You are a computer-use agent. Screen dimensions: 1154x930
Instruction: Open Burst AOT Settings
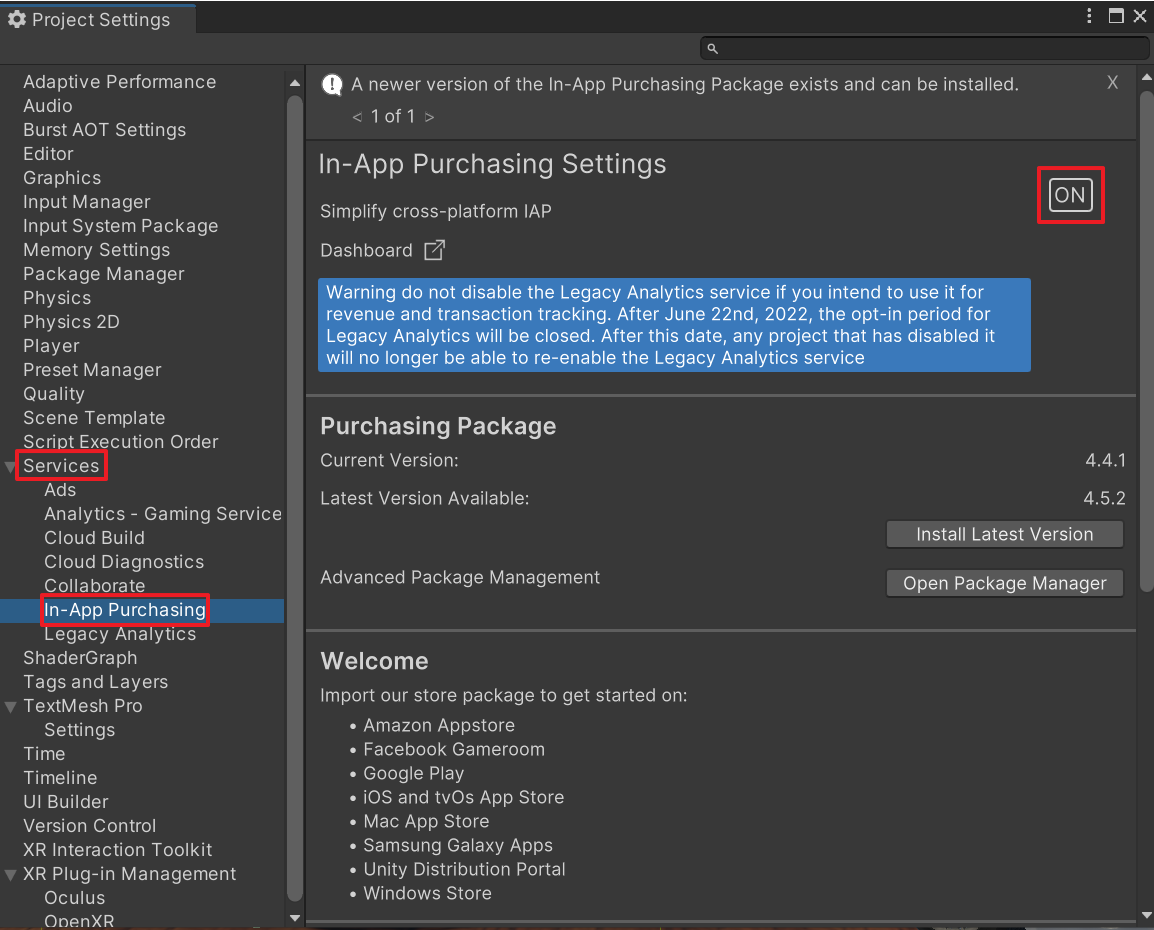coord(105,130)
